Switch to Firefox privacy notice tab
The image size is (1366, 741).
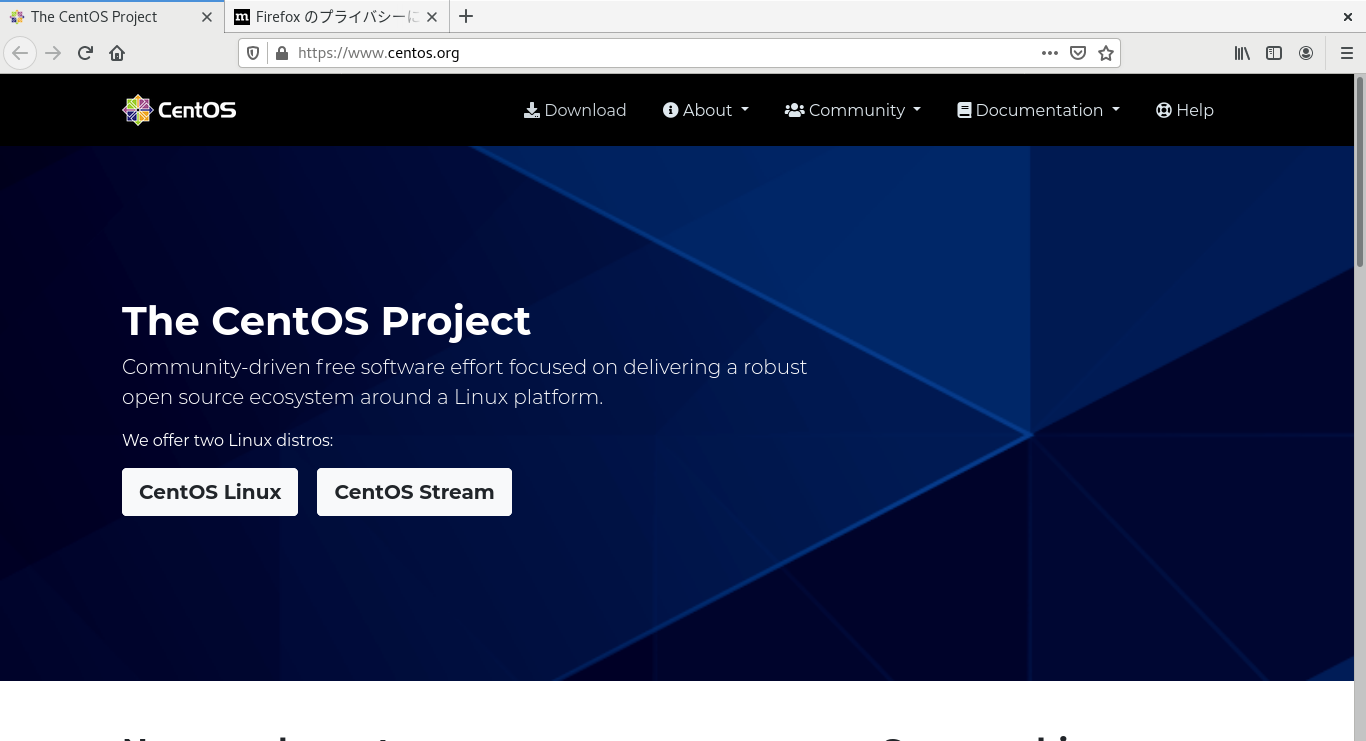336,17
